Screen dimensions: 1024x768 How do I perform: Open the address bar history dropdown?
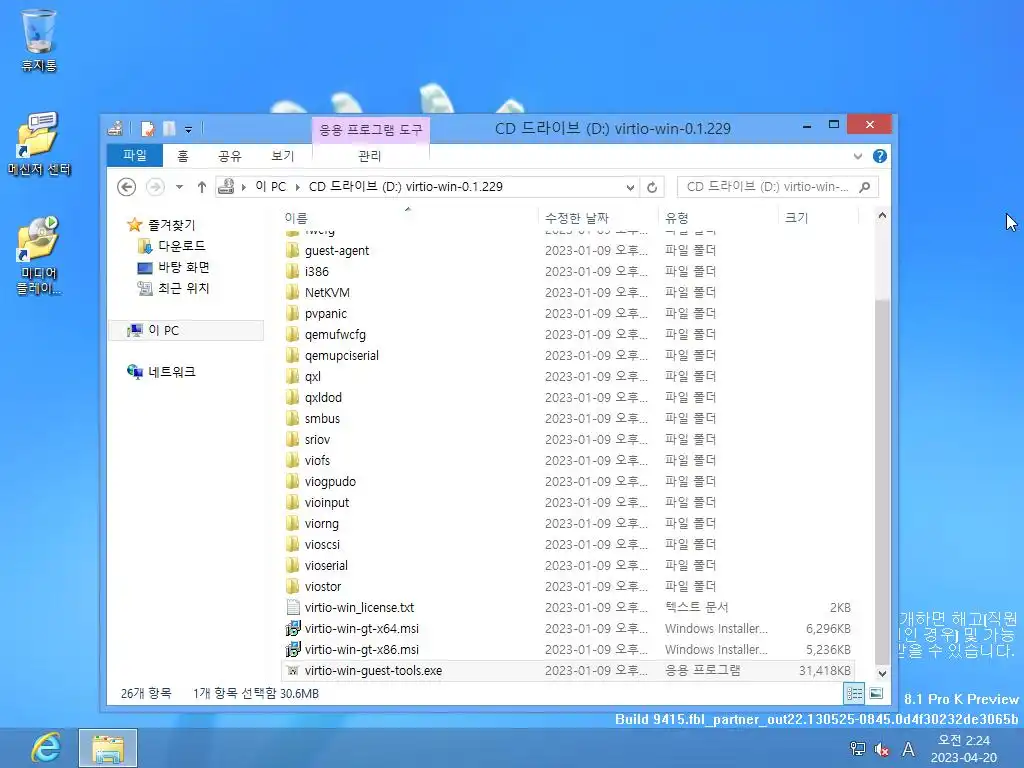coord(630,187)
